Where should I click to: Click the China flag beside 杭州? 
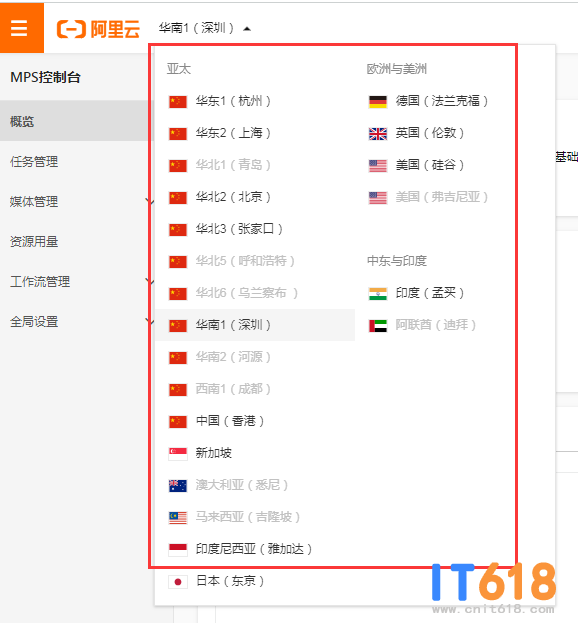coord(178,102)
